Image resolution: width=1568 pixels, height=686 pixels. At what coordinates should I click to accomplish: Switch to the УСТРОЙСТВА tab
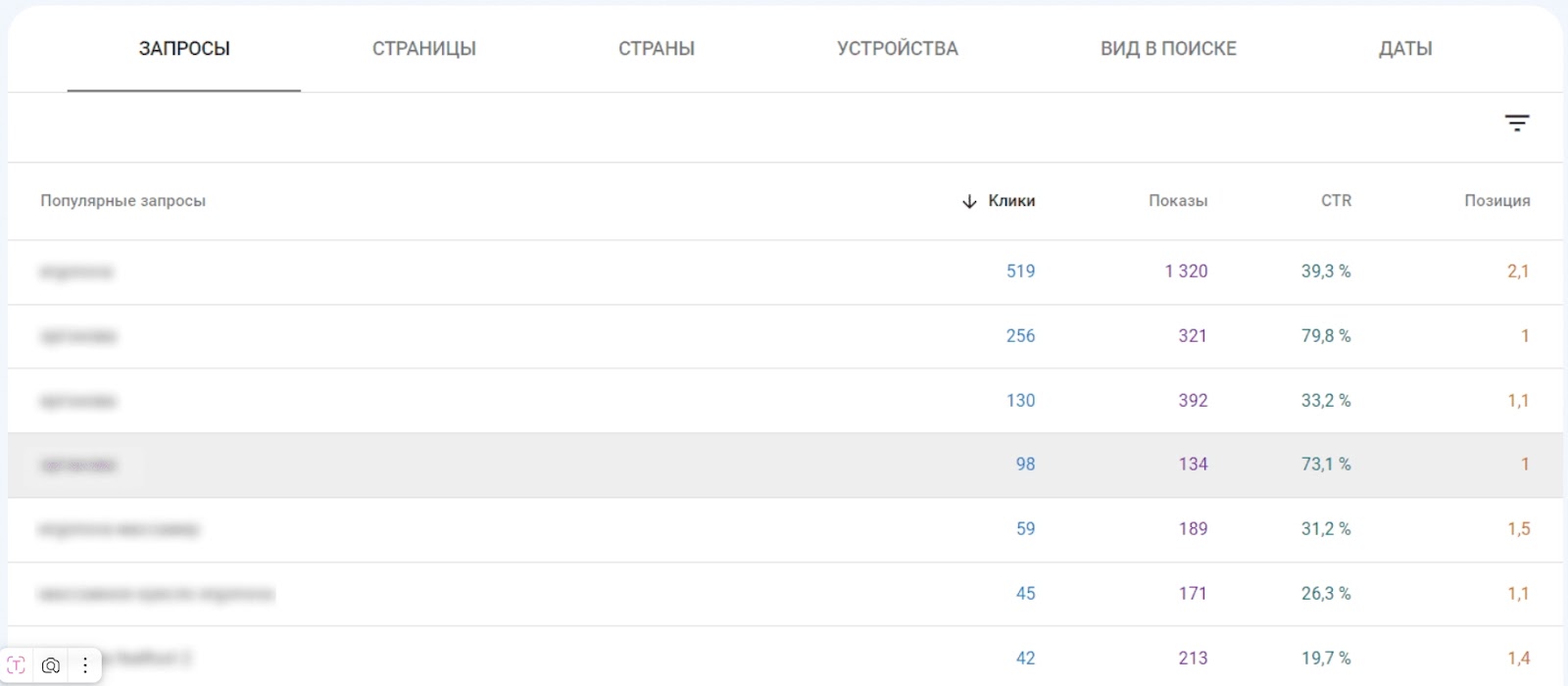(x=897, y=48)
